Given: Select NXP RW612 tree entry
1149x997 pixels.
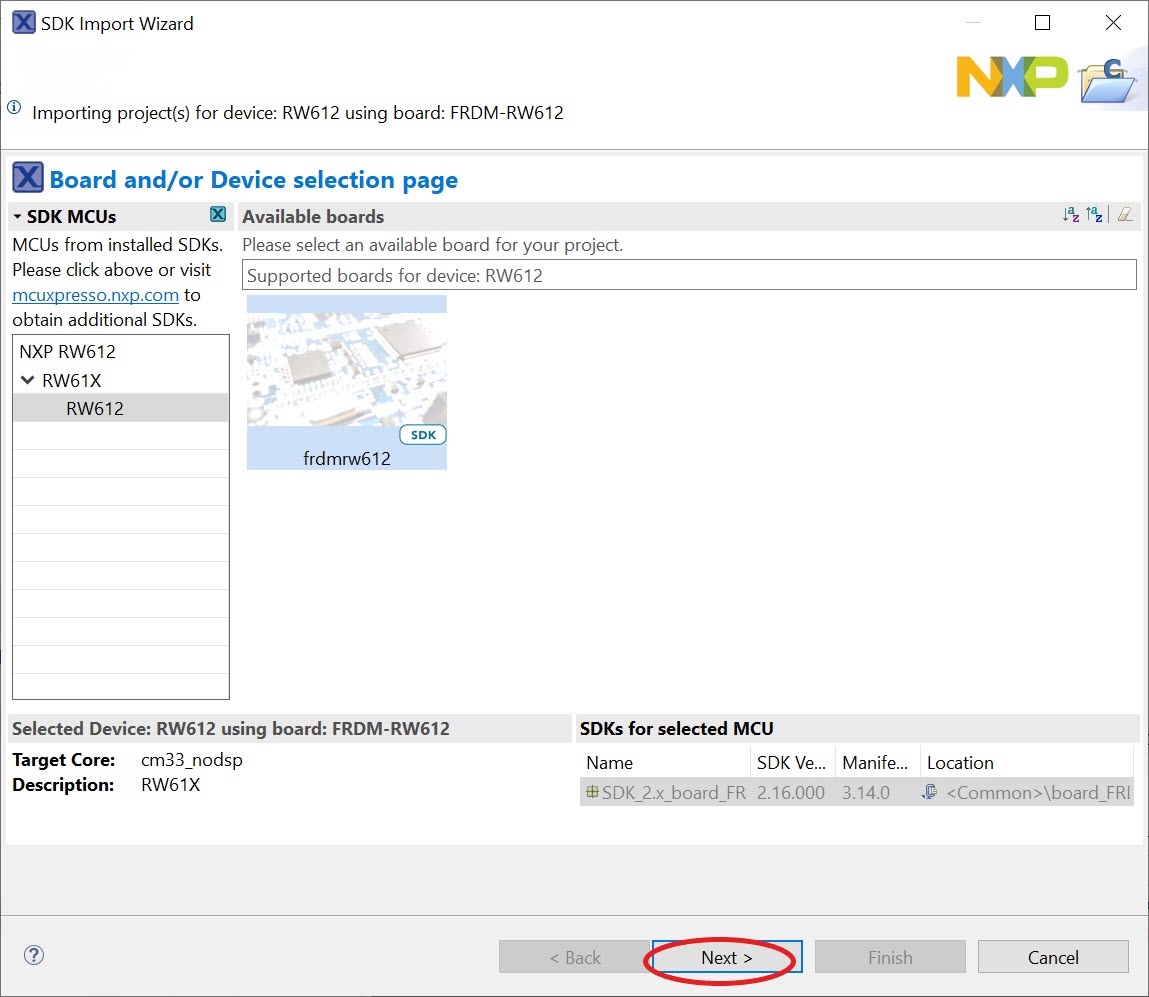Looking at the screenshot, I should click(x=67, y=352).
